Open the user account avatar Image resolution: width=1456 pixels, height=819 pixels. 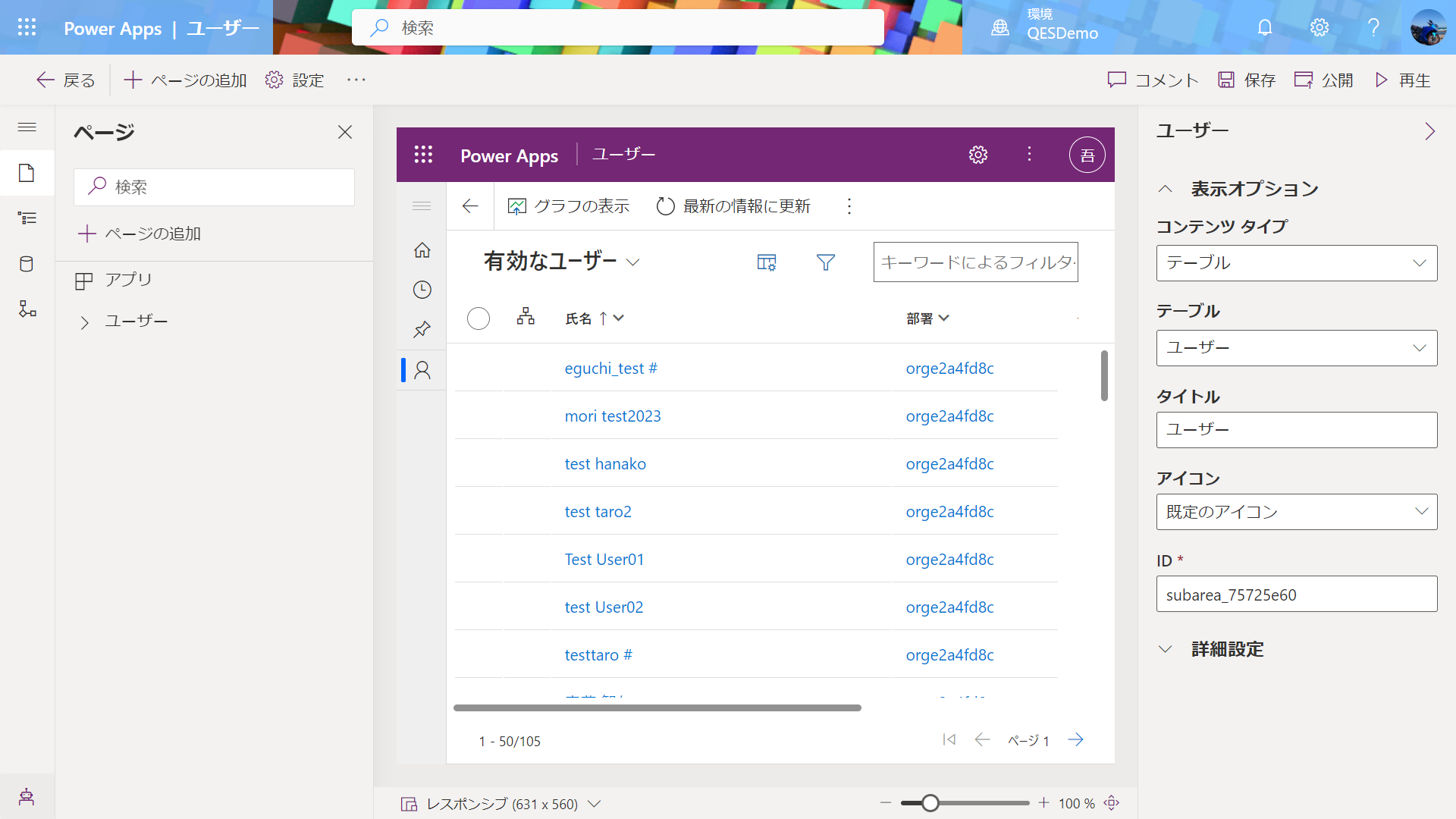point(1428,28)
